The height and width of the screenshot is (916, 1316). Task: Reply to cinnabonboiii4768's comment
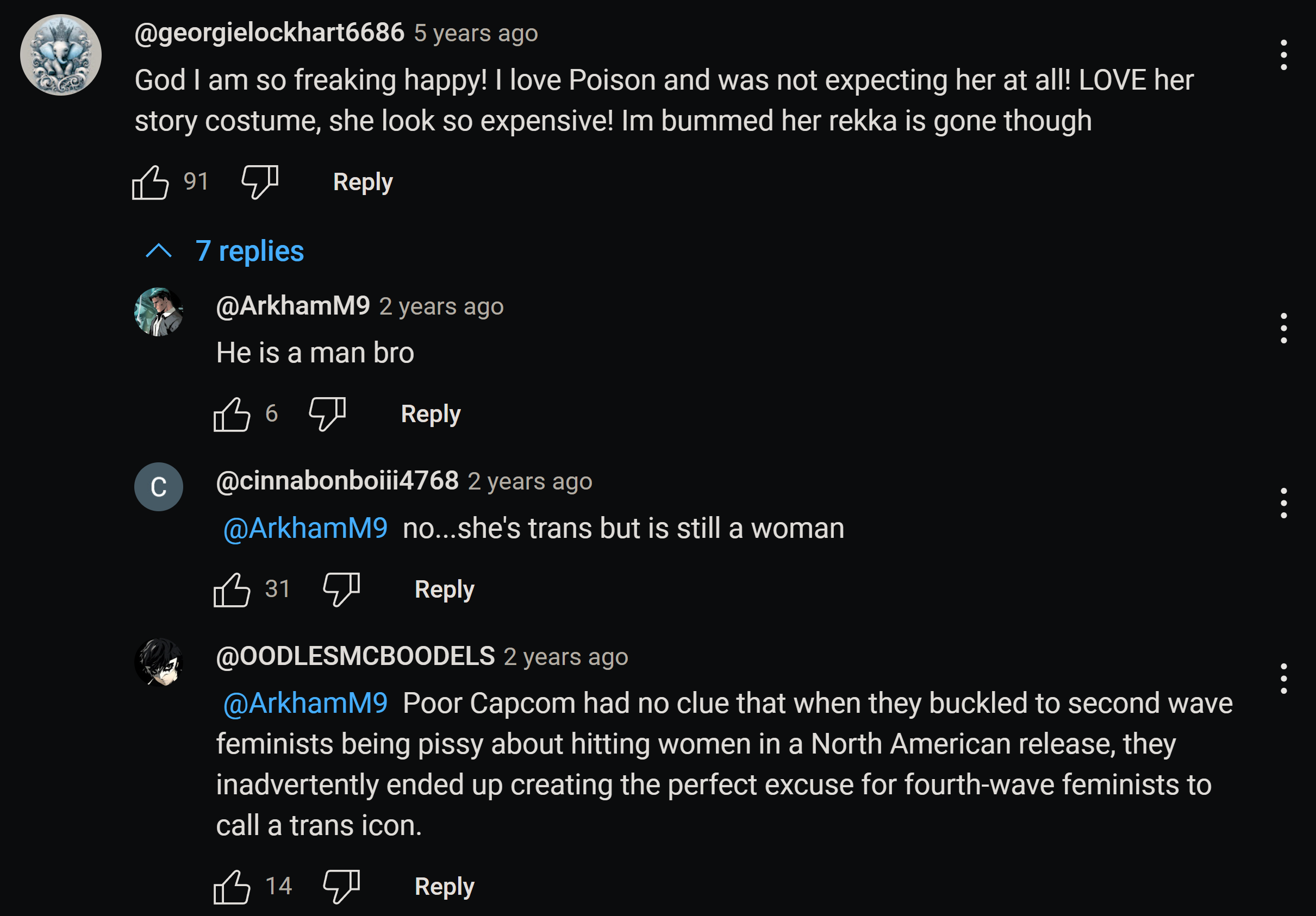pyautogui.click(x=444, y=589)
